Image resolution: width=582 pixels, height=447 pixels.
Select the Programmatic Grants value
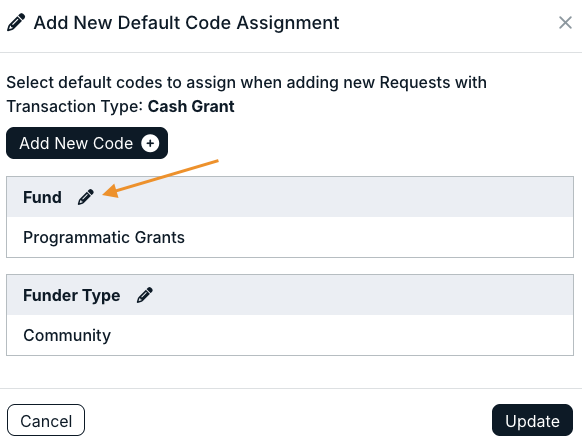point(104,237)
